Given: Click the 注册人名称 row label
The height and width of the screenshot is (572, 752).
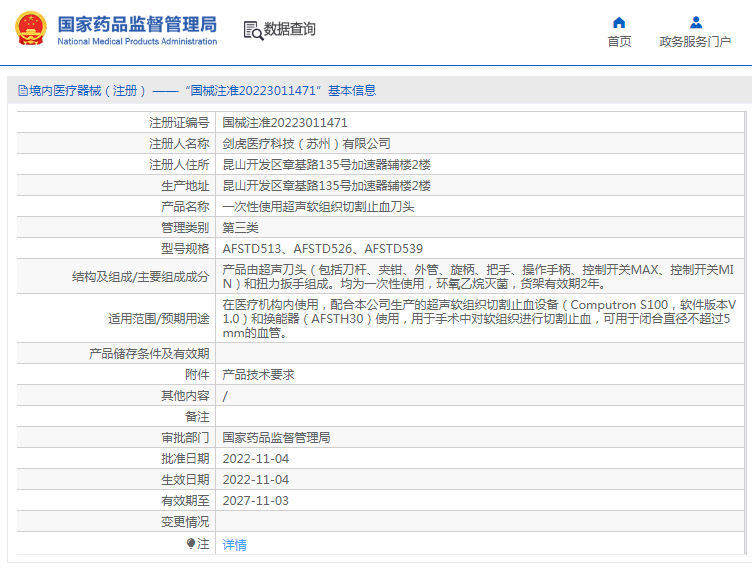Looking at the screenshot, I should tap(179, 144).
